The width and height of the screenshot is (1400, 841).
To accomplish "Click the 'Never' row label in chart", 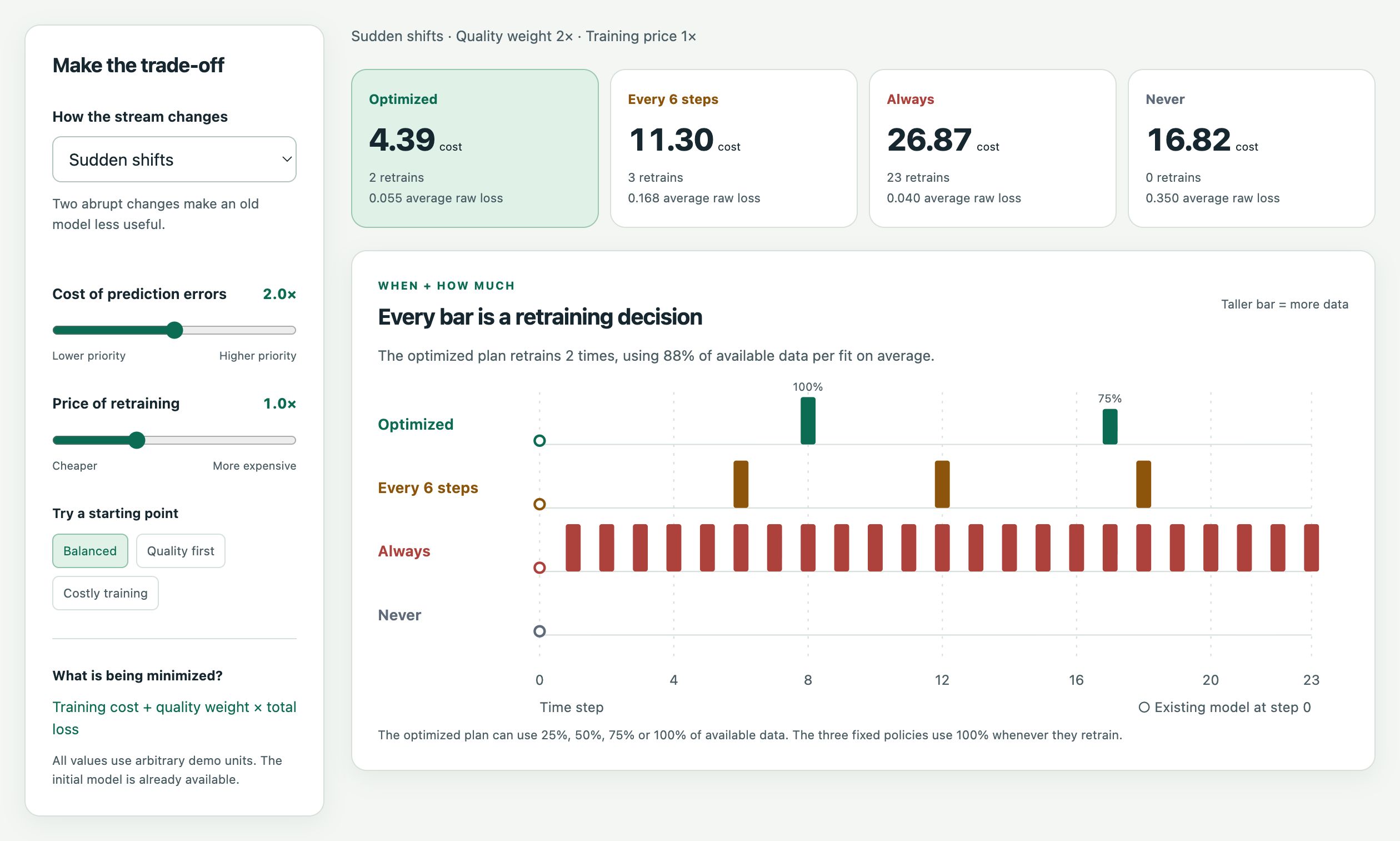I will (x=399, y=615).
